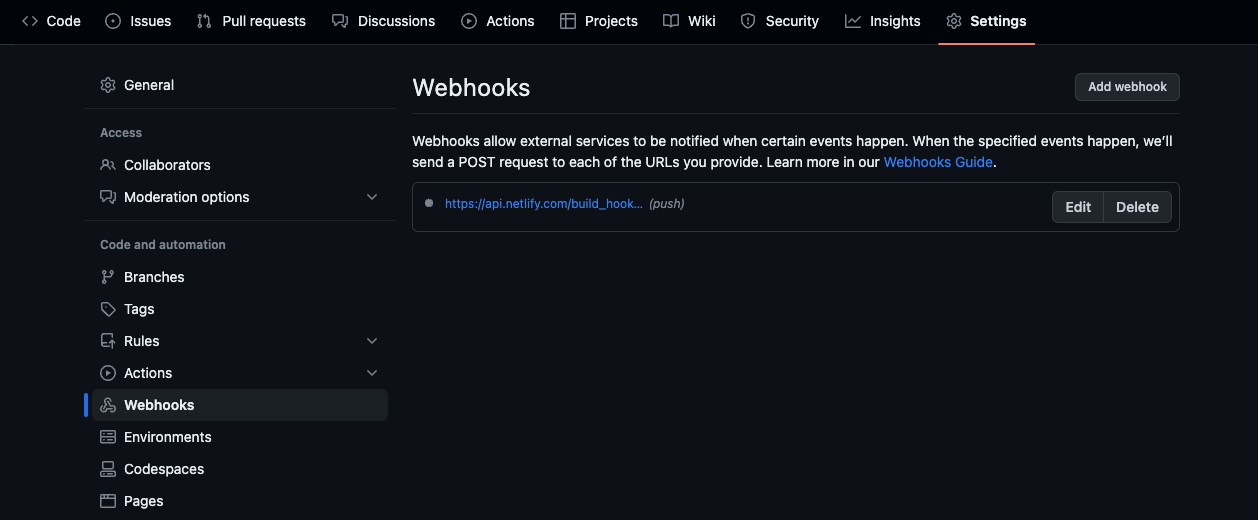Click the Settings gear icon in top nav

954,21
